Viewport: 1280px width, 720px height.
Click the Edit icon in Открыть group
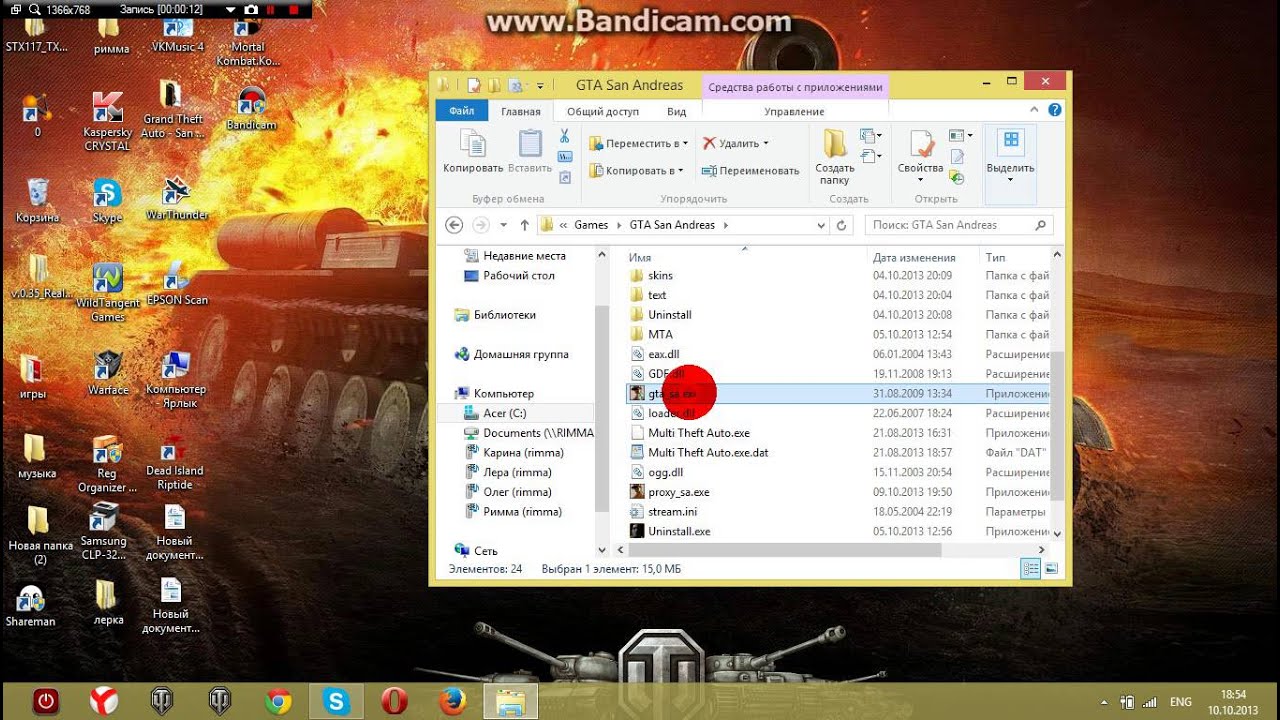coord(957,157)
